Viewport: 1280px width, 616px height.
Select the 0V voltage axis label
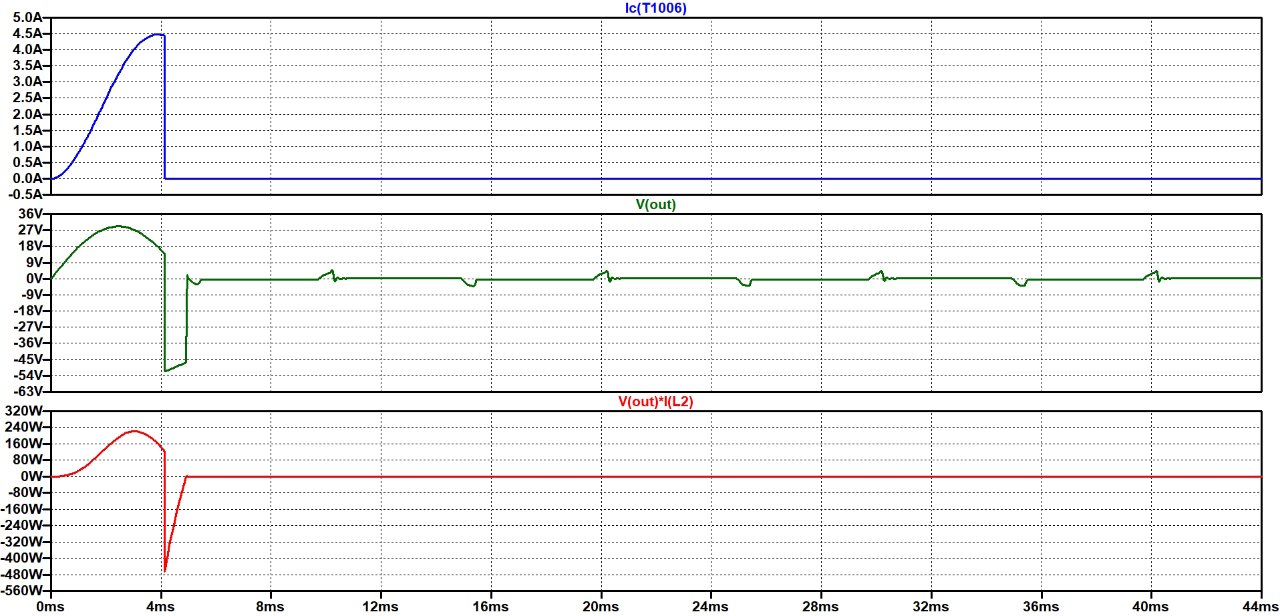(x=36, y=278)
